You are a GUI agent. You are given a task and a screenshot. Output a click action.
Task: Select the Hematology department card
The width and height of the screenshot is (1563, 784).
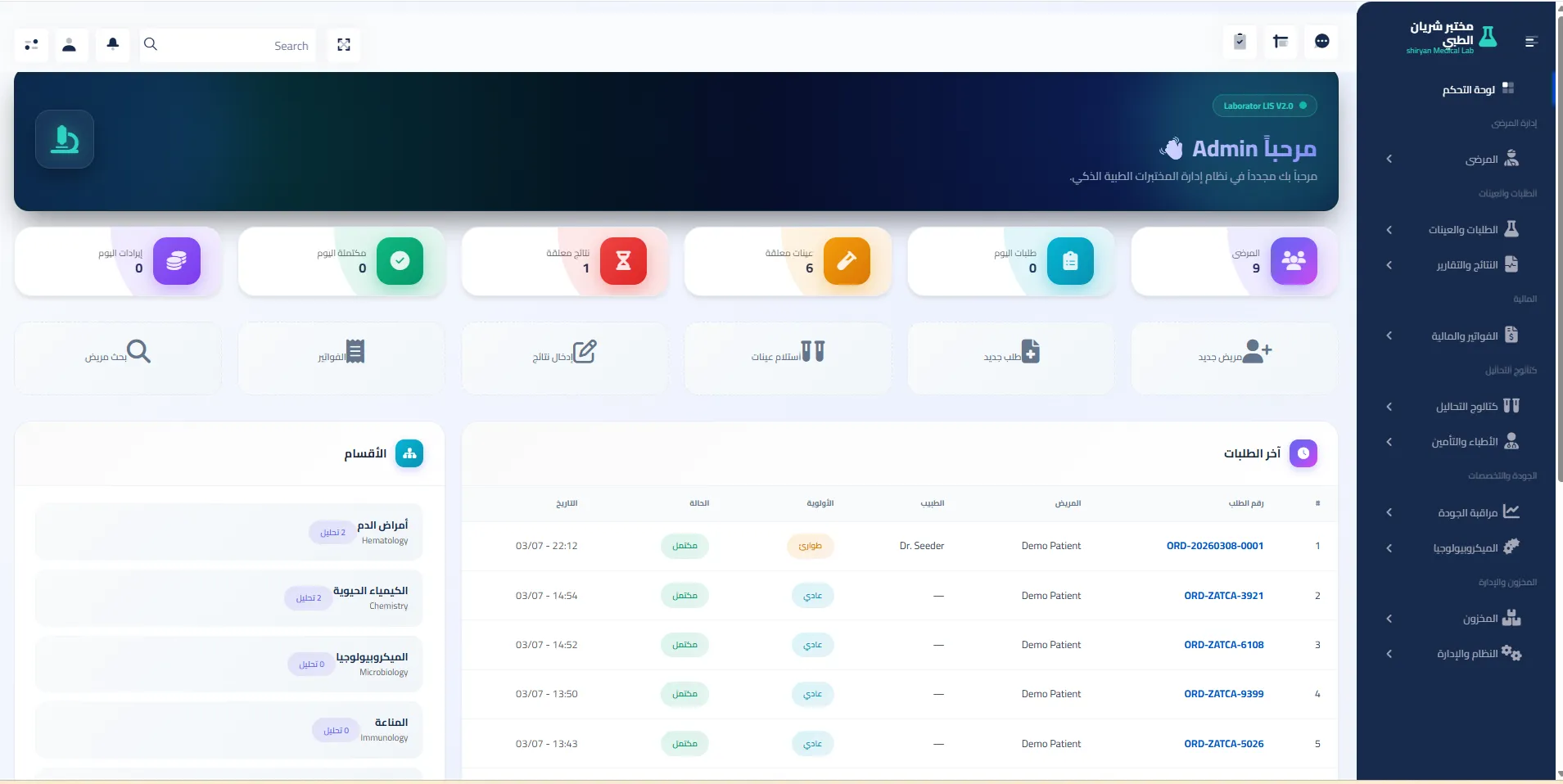click(229, 532)
